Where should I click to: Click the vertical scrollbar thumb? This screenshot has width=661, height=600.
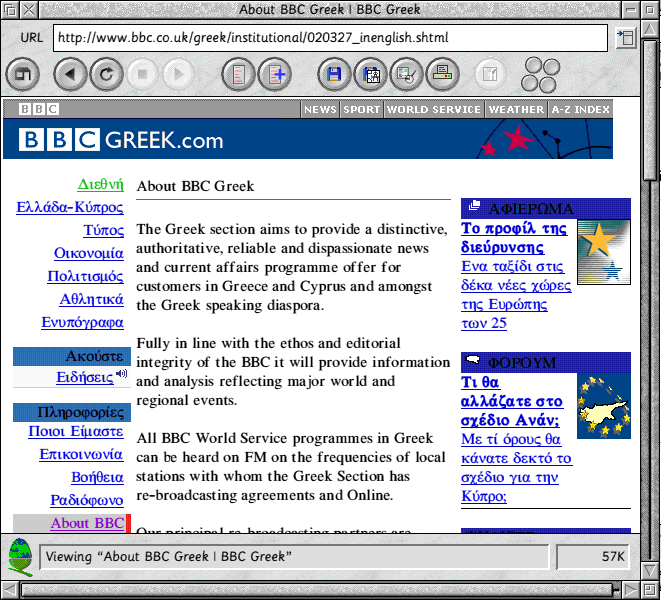(x=650, y=110)
